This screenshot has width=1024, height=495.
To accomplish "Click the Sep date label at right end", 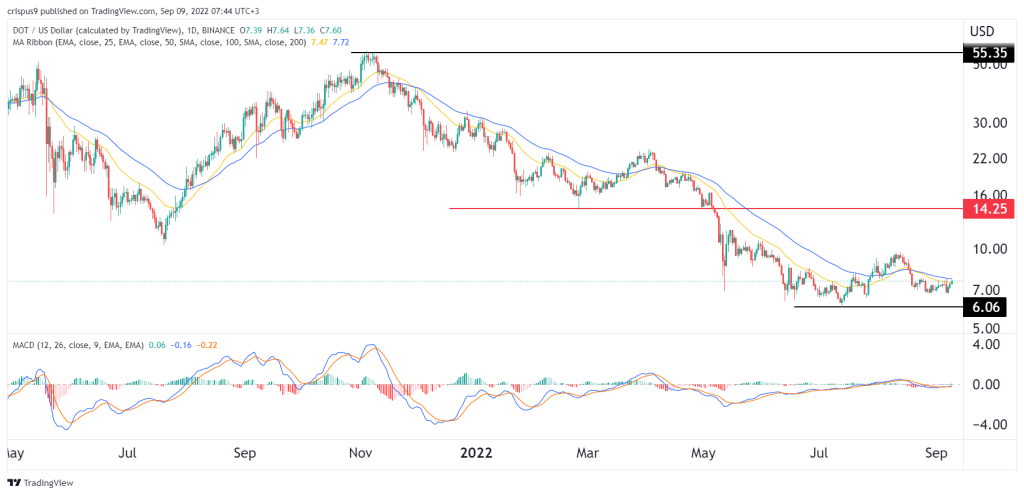I will [x=937, y=452].
